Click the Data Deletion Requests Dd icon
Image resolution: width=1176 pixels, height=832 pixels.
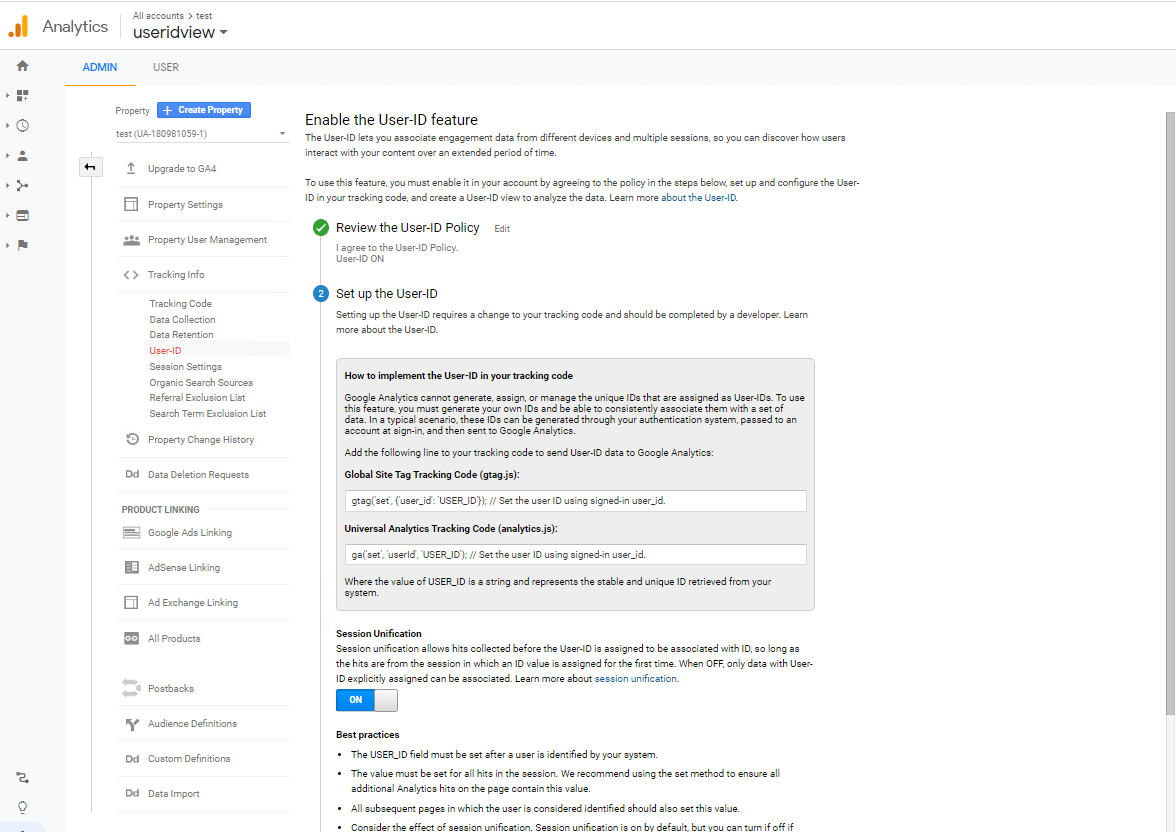pos(132,474)
